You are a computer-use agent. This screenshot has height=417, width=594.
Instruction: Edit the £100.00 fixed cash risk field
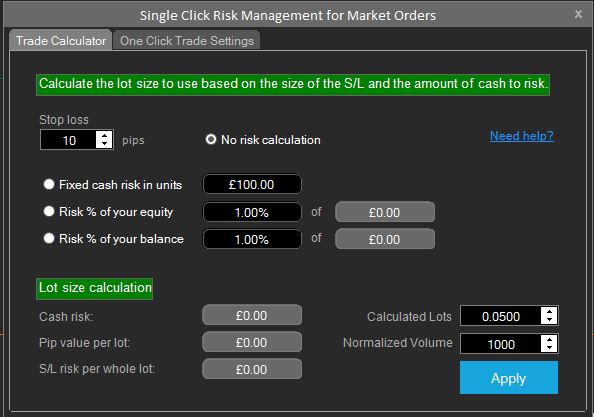(252, 184)
